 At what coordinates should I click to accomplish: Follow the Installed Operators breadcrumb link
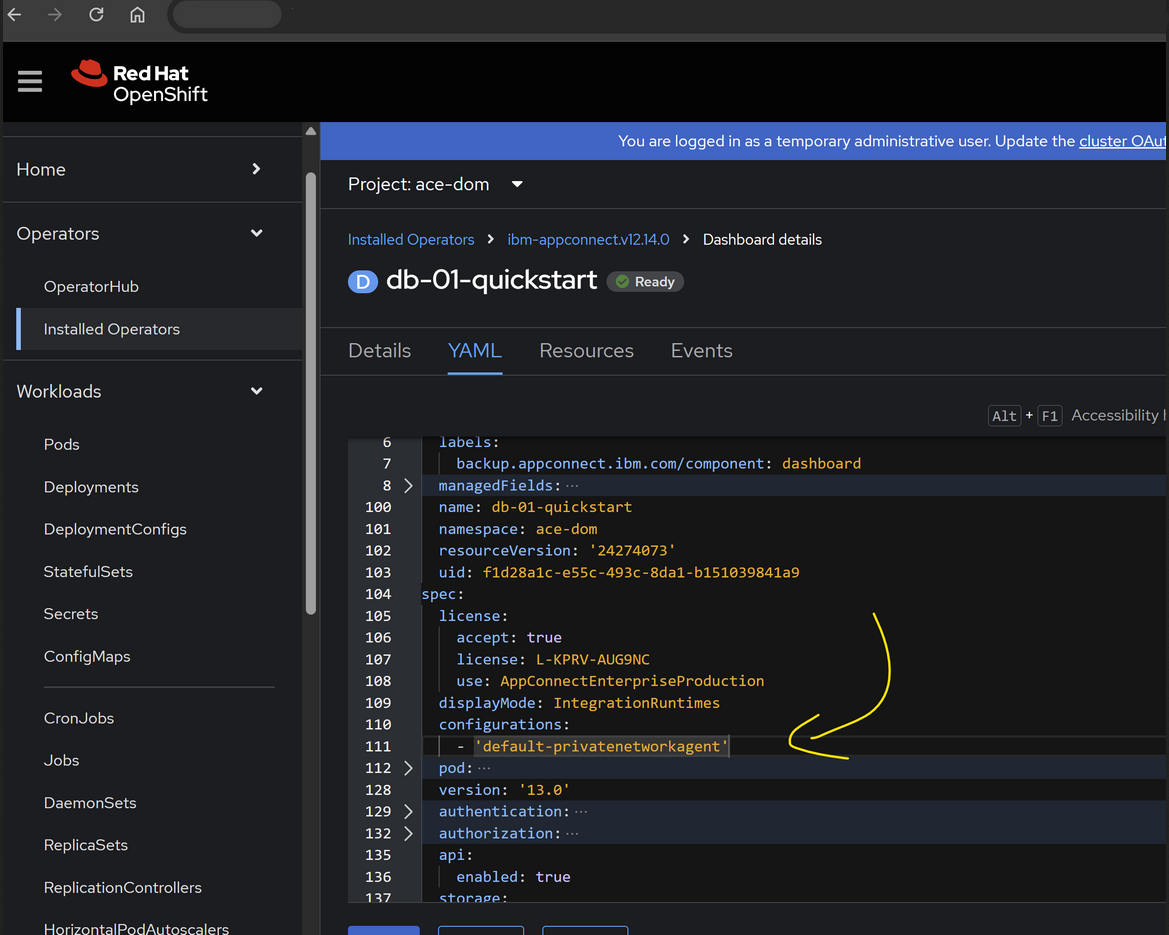pyautogui.click(x=411, y=239)
